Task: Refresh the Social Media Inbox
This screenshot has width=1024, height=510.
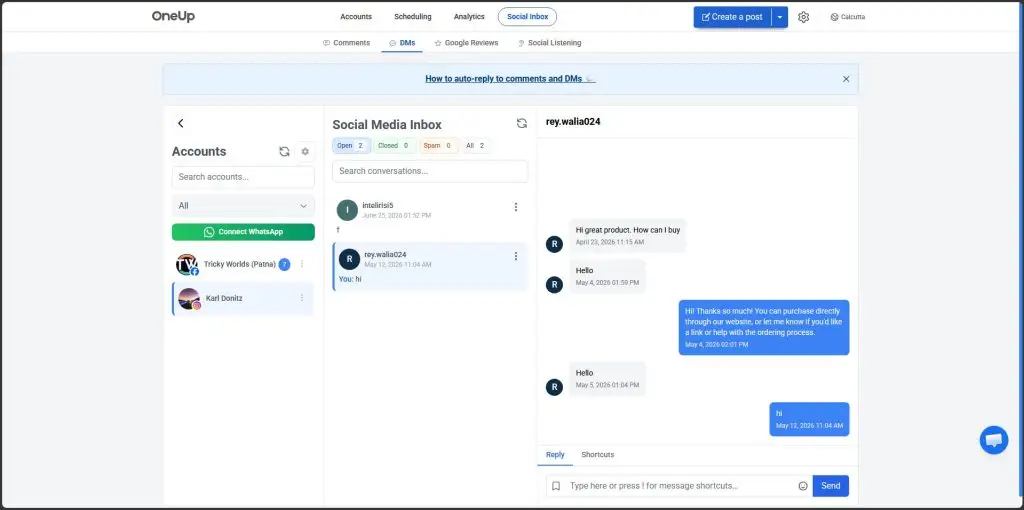Action: [x=522, y=123]
